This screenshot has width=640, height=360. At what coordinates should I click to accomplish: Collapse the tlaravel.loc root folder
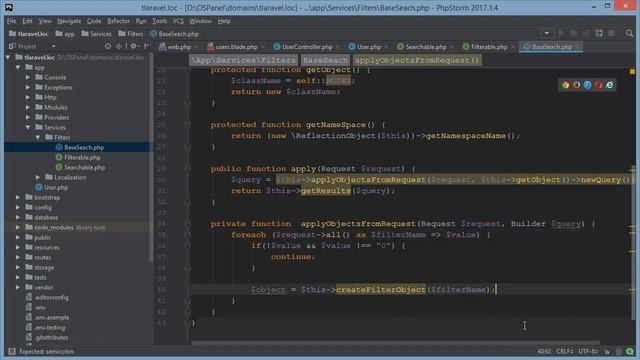[8, 58]
